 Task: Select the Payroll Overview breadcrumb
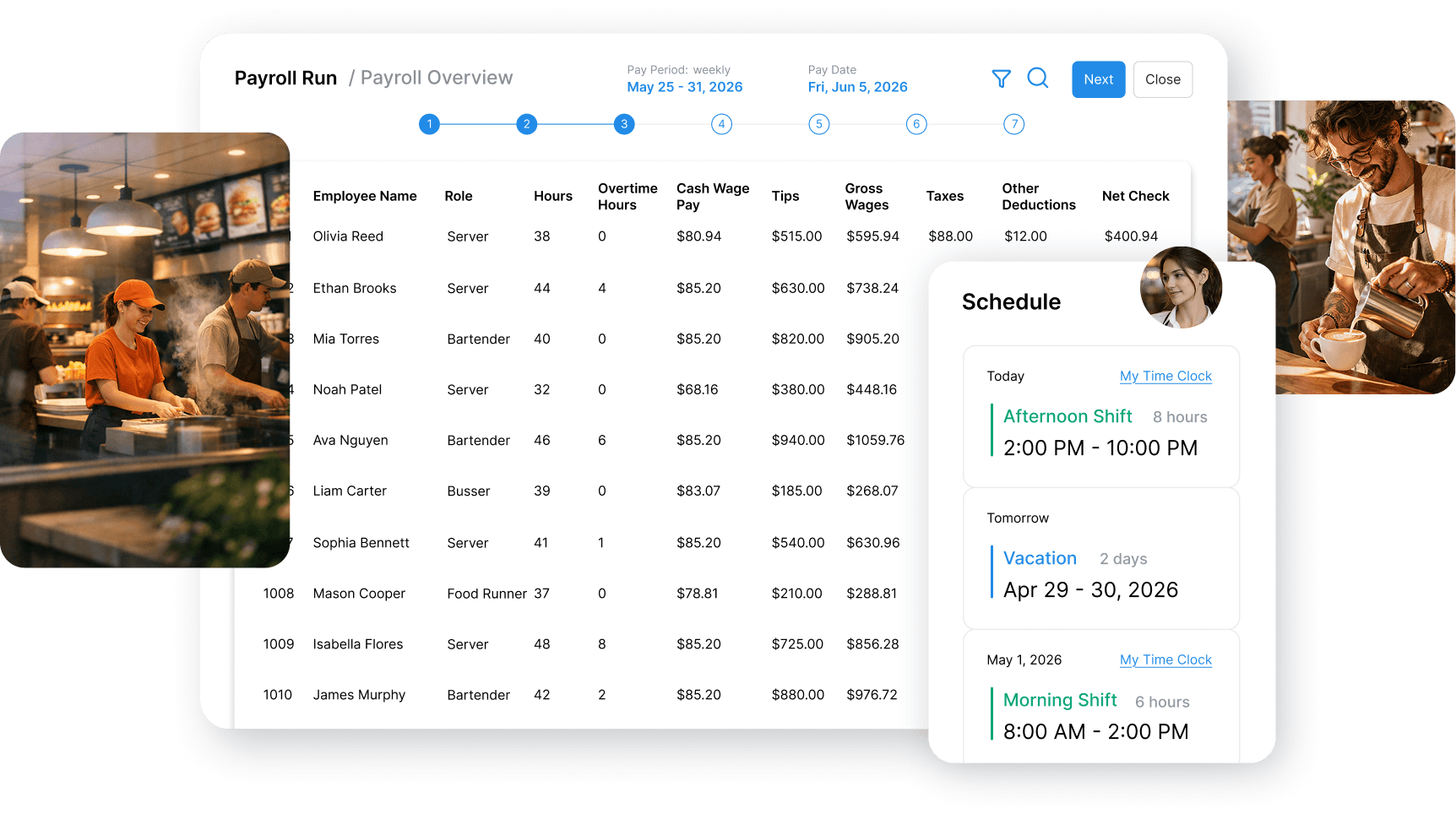437,77
